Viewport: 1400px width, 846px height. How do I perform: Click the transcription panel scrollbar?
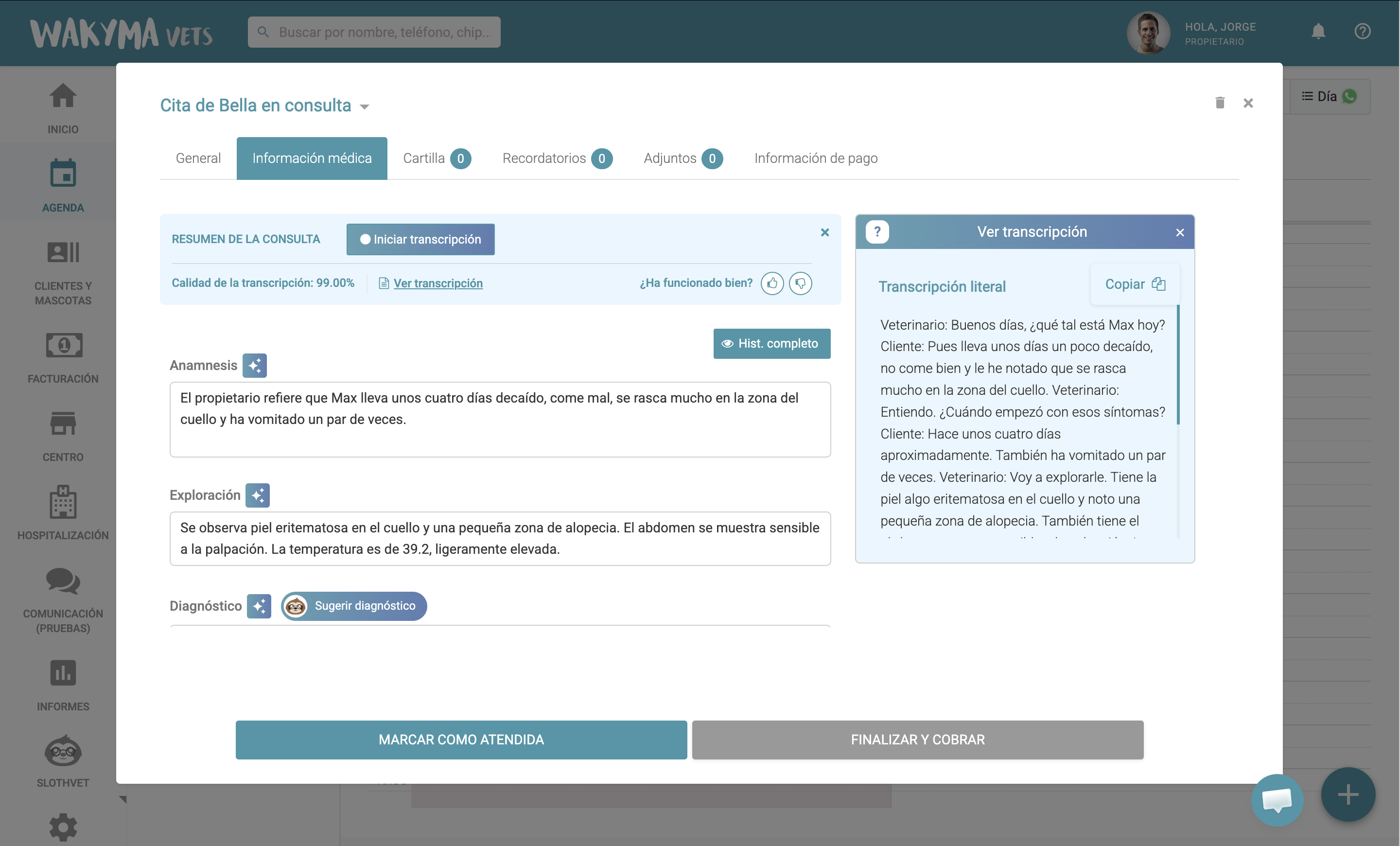click(x=1178, y=364)
